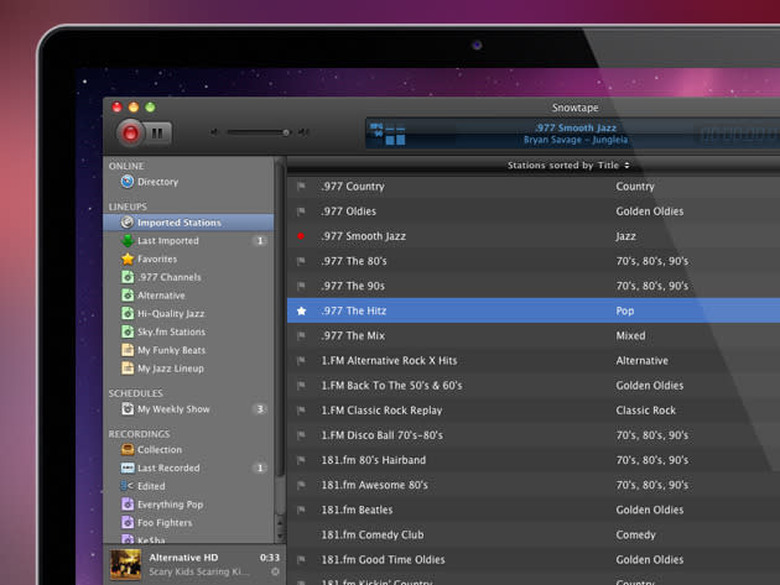
Task: Select the Sky.fm Stations lineup icon
Action: click(x=127, y=332)
